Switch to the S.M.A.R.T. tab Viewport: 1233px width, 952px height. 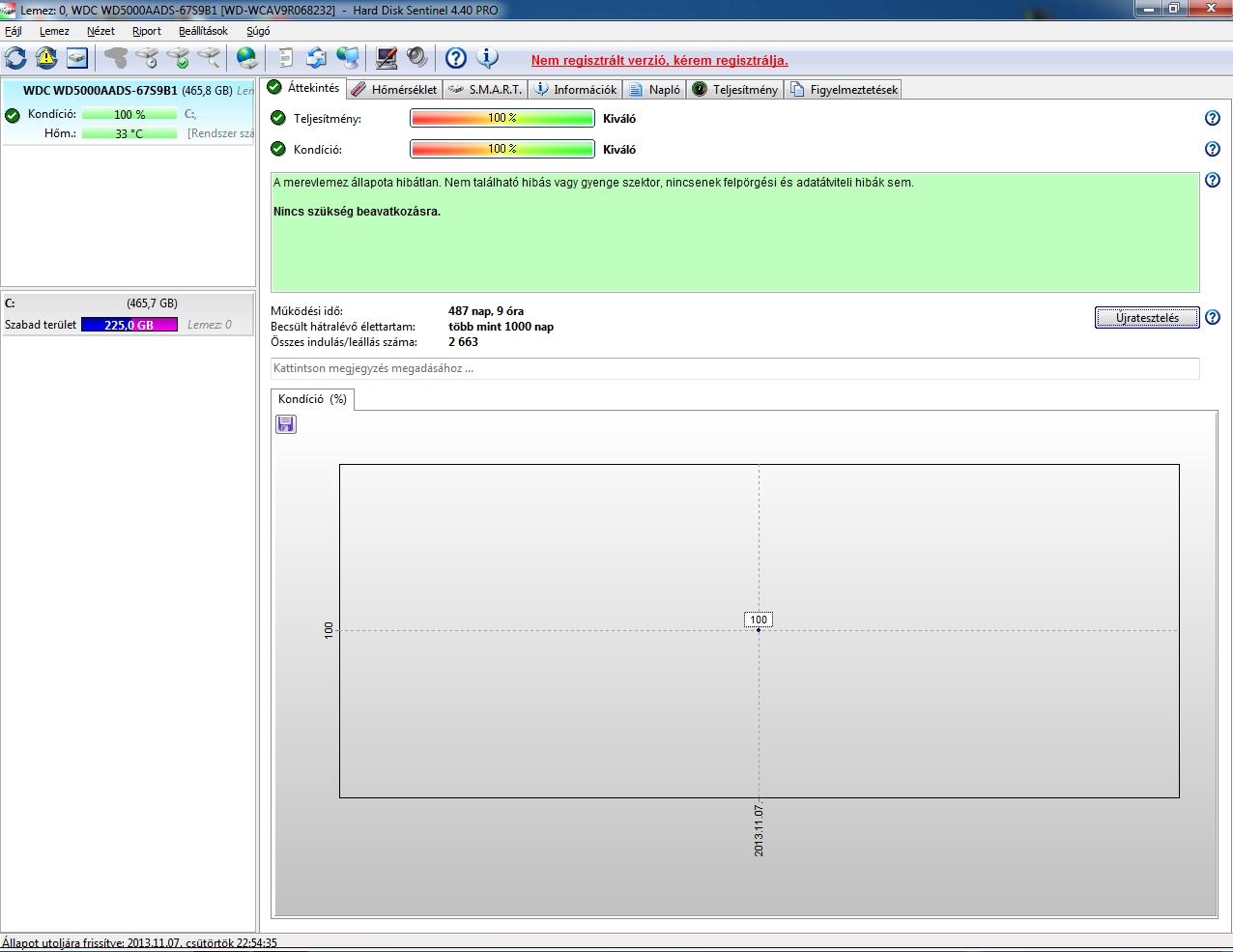click(486, 89)
